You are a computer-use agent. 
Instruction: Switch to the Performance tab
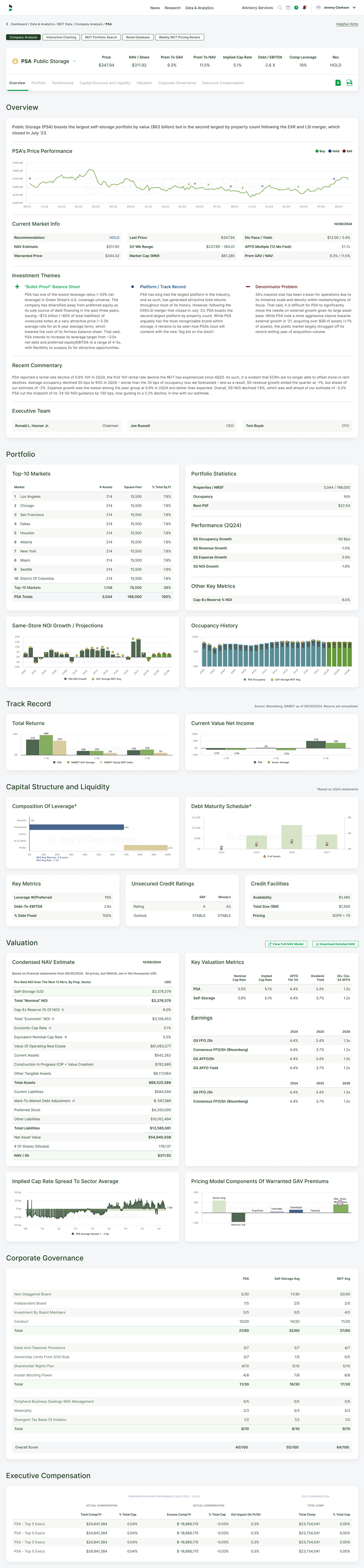63,83
